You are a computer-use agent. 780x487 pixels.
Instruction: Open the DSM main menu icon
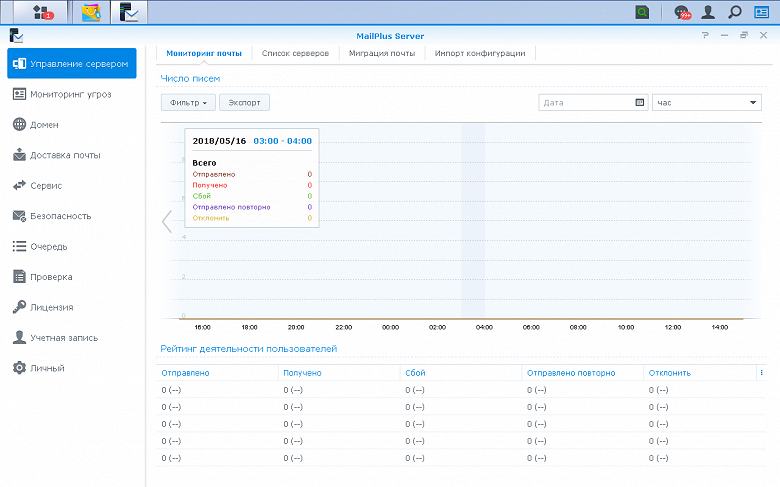click(x=41, y=12)
